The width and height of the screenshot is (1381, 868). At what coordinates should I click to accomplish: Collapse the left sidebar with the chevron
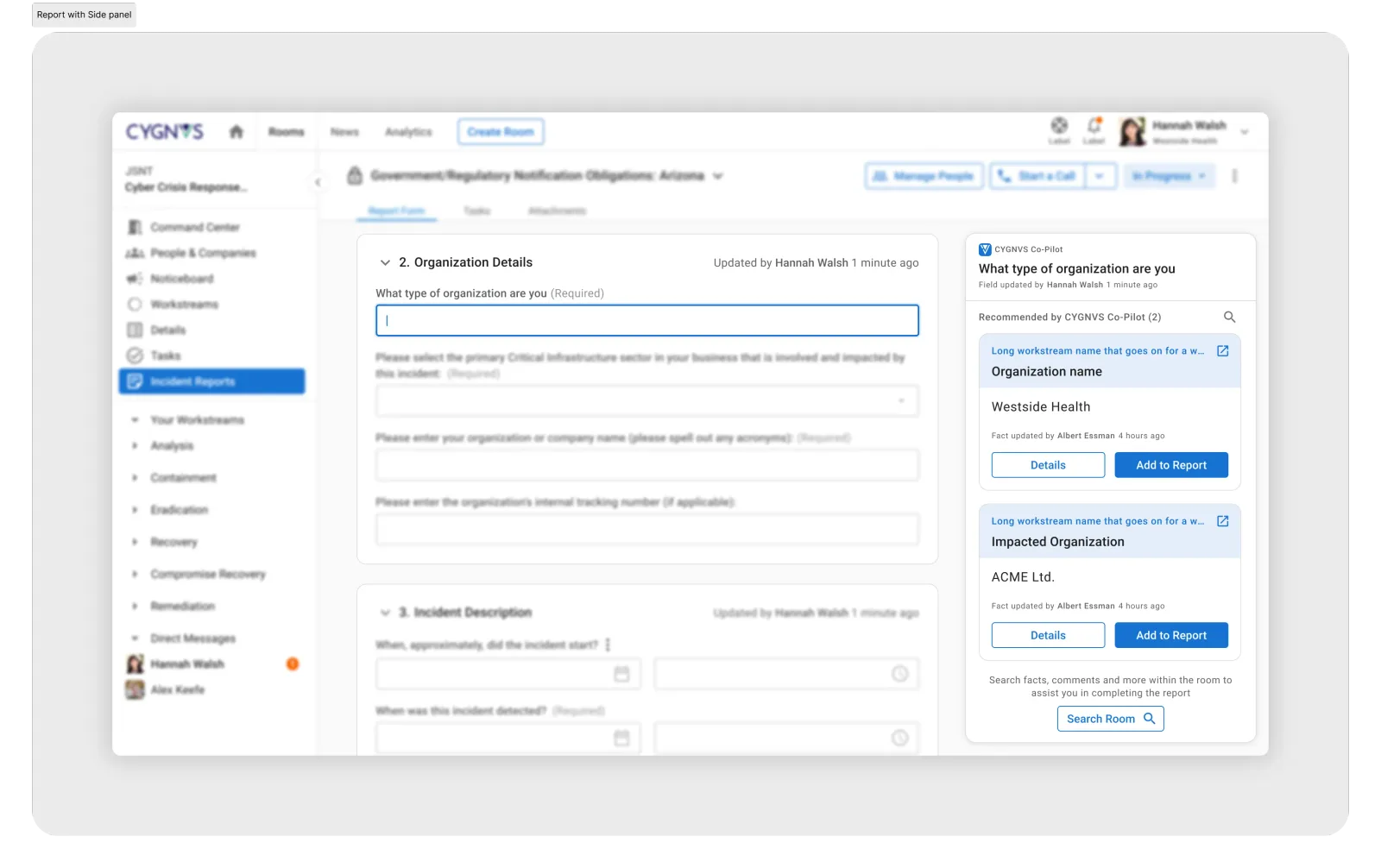(x=318, y=182)
